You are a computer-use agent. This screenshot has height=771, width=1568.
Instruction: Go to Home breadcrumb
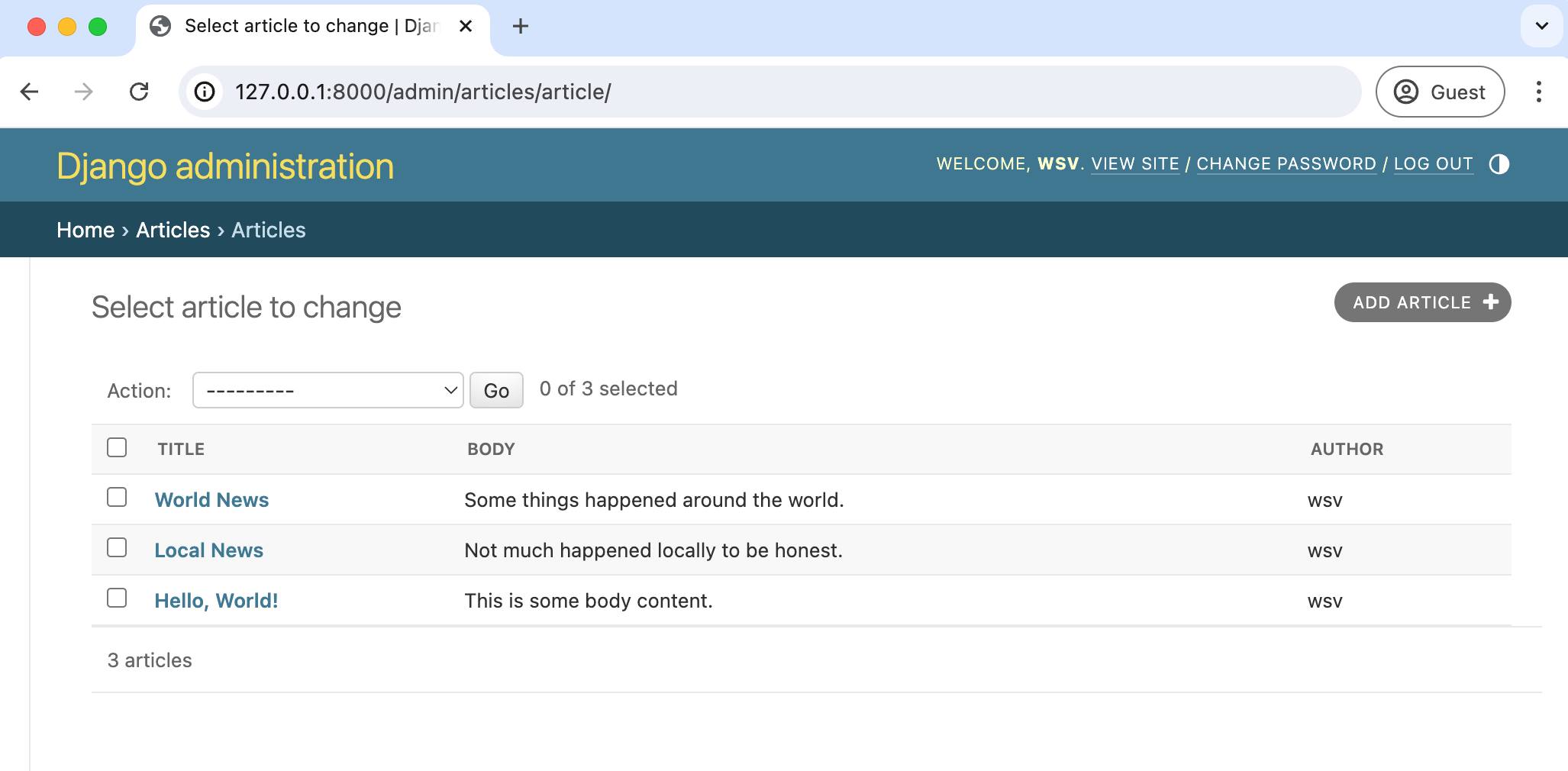point(85,230)
